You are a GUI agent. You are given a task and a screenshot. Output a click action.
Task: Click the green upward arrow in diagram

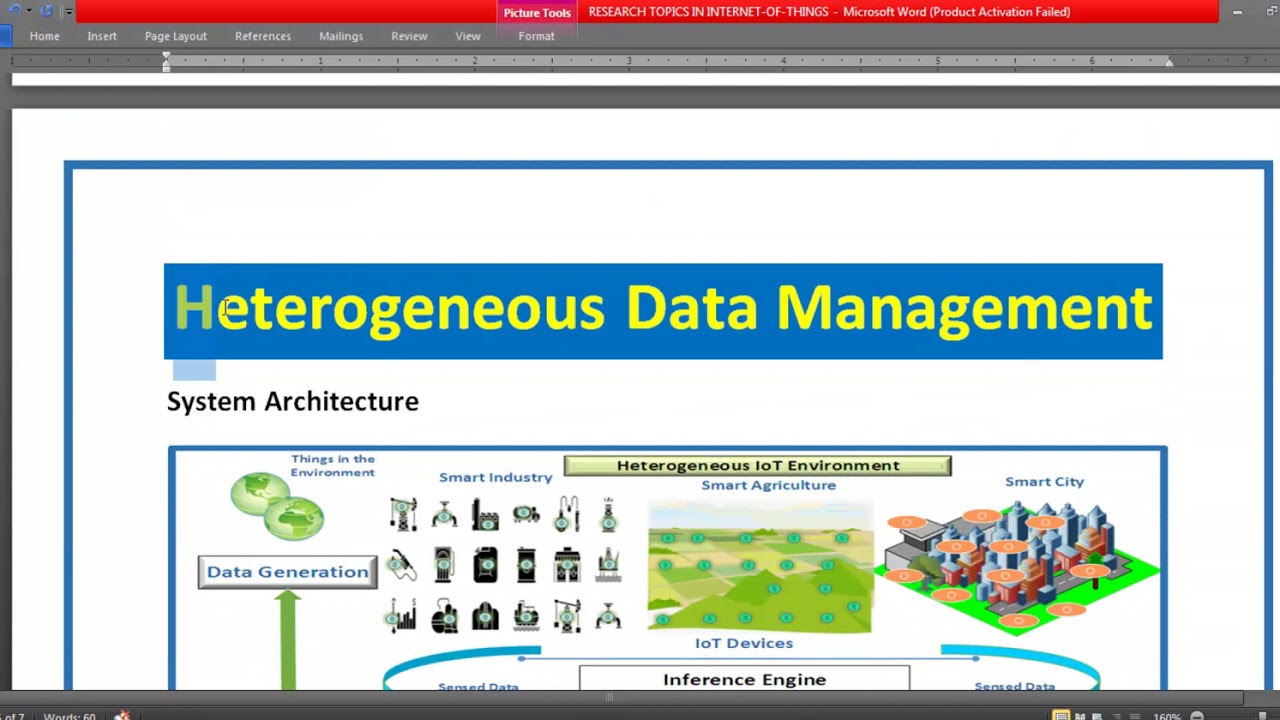tap(288, 640)
